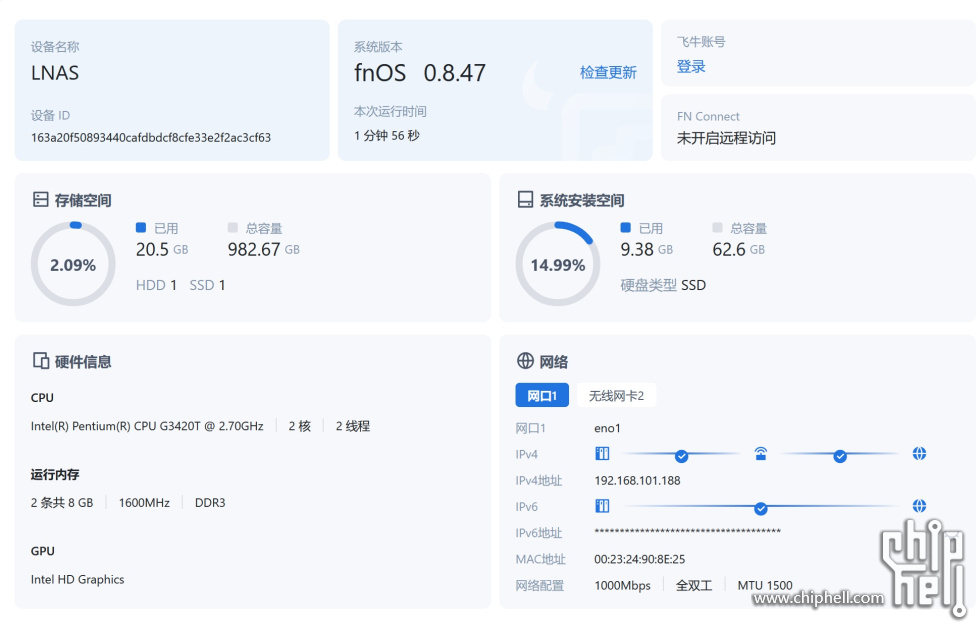The height and width of the screenshot is (633, 980).
Task: Click the globe icon beside the 网络 heading
Action: 525,361
